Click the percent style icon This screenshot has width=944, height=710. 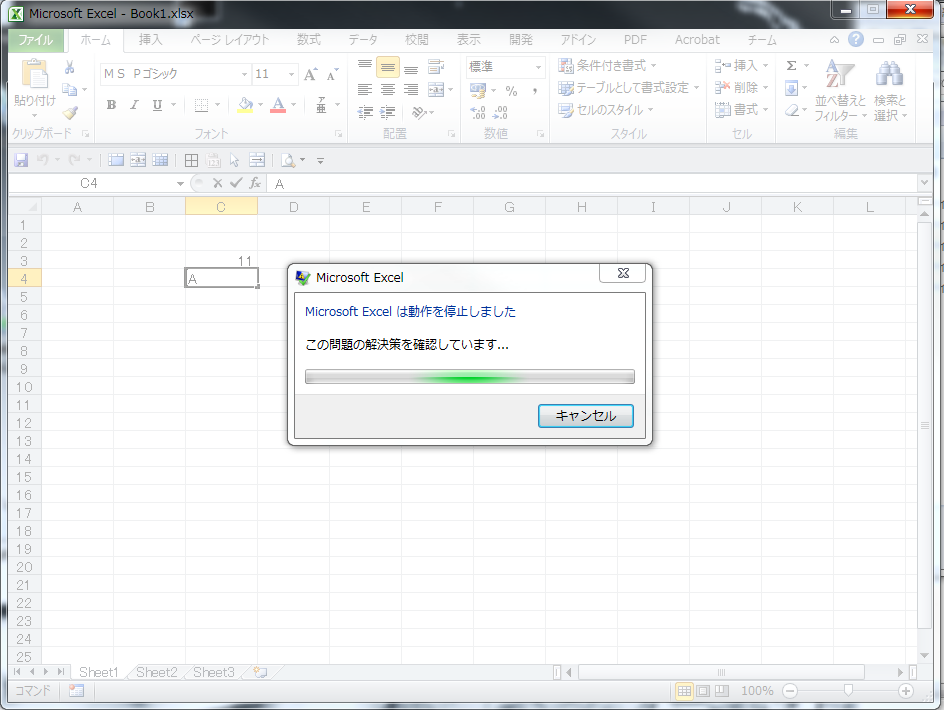511,91
